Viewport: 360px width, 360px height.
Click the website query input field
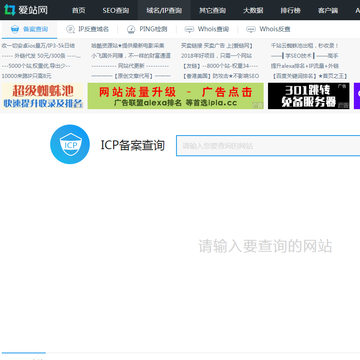click(x=268, y=146)
